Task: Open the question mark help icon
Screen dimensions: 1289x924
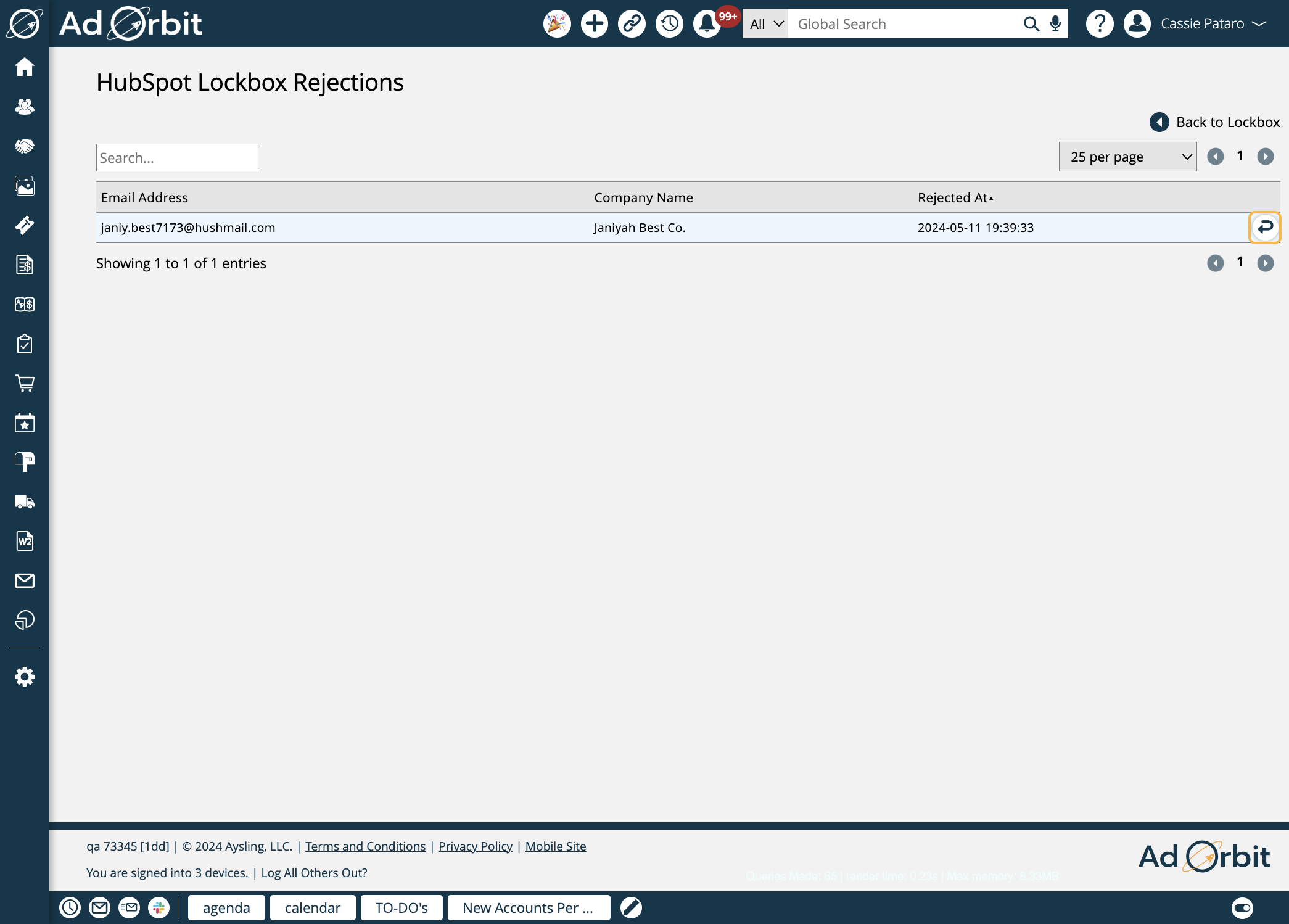Action: tap(1100, 24)
